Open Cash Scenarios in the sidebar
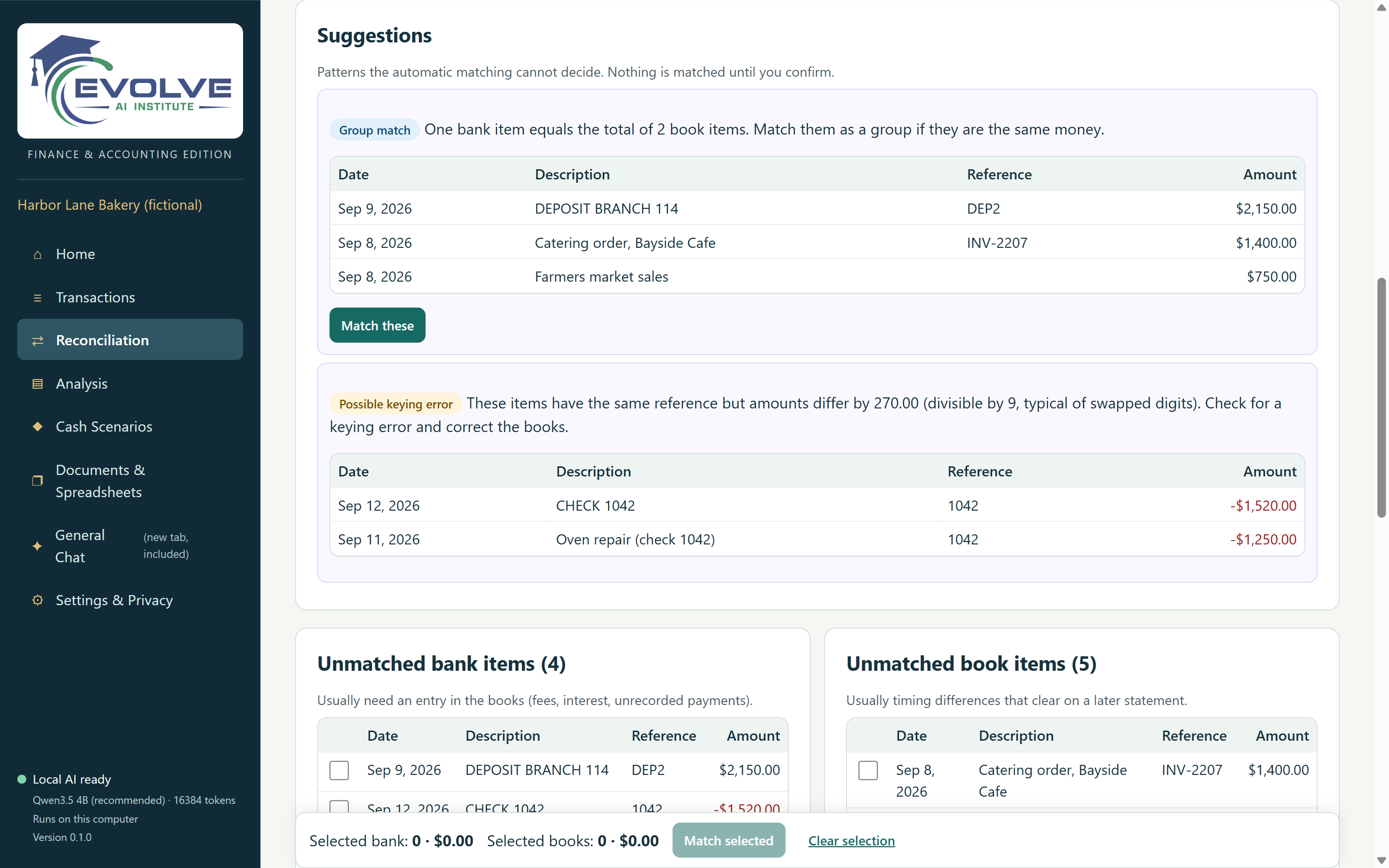 coord(130,427)
